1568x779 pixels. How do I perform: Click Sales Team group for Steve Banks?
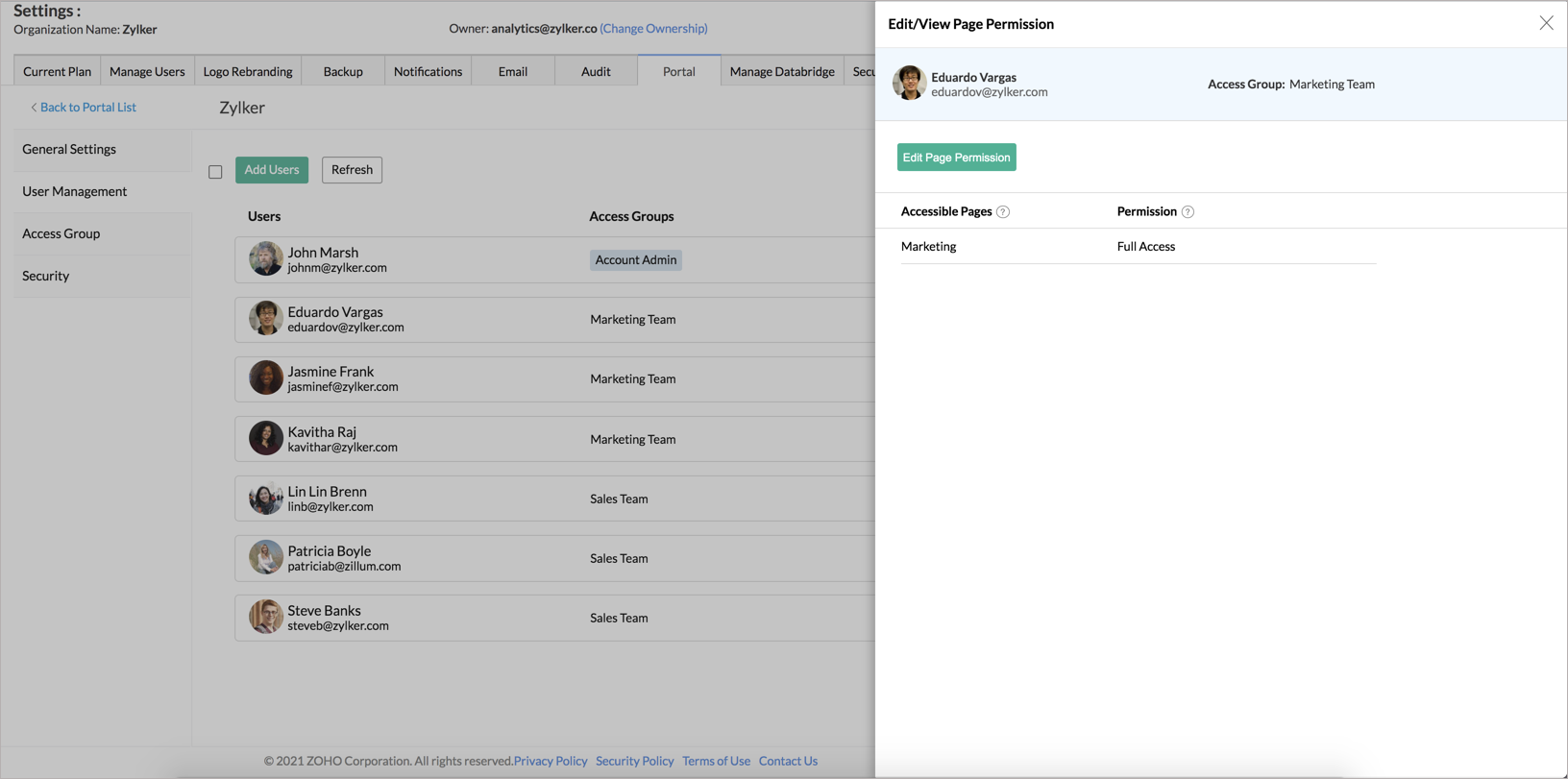(620, 619)
